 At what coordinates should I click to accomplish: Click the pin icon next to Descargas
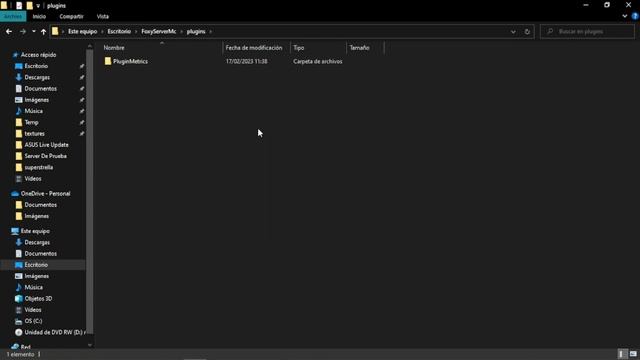[82, 77]
